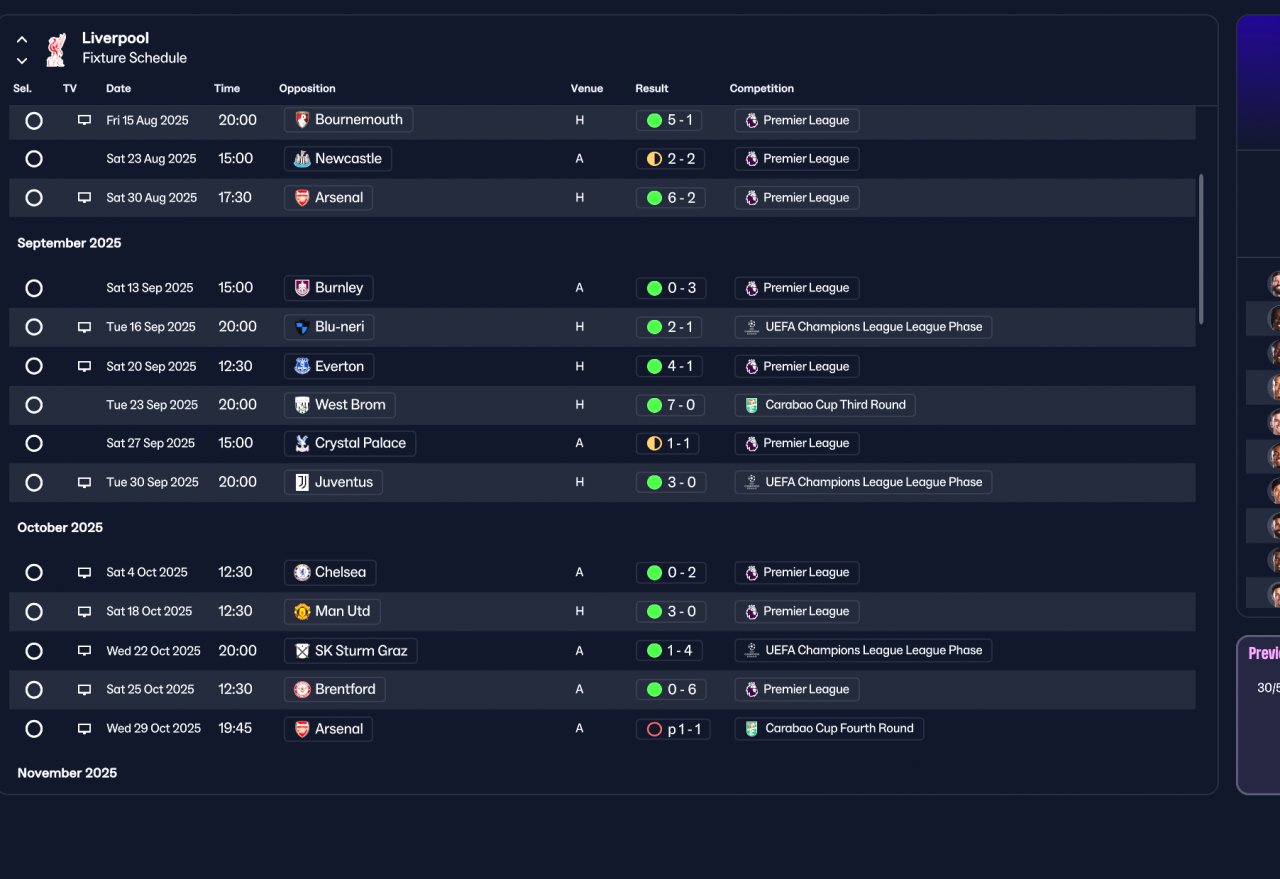Select the West Brom fixture radio button
The image size is (1280, 879).
(x=34, y=405)
